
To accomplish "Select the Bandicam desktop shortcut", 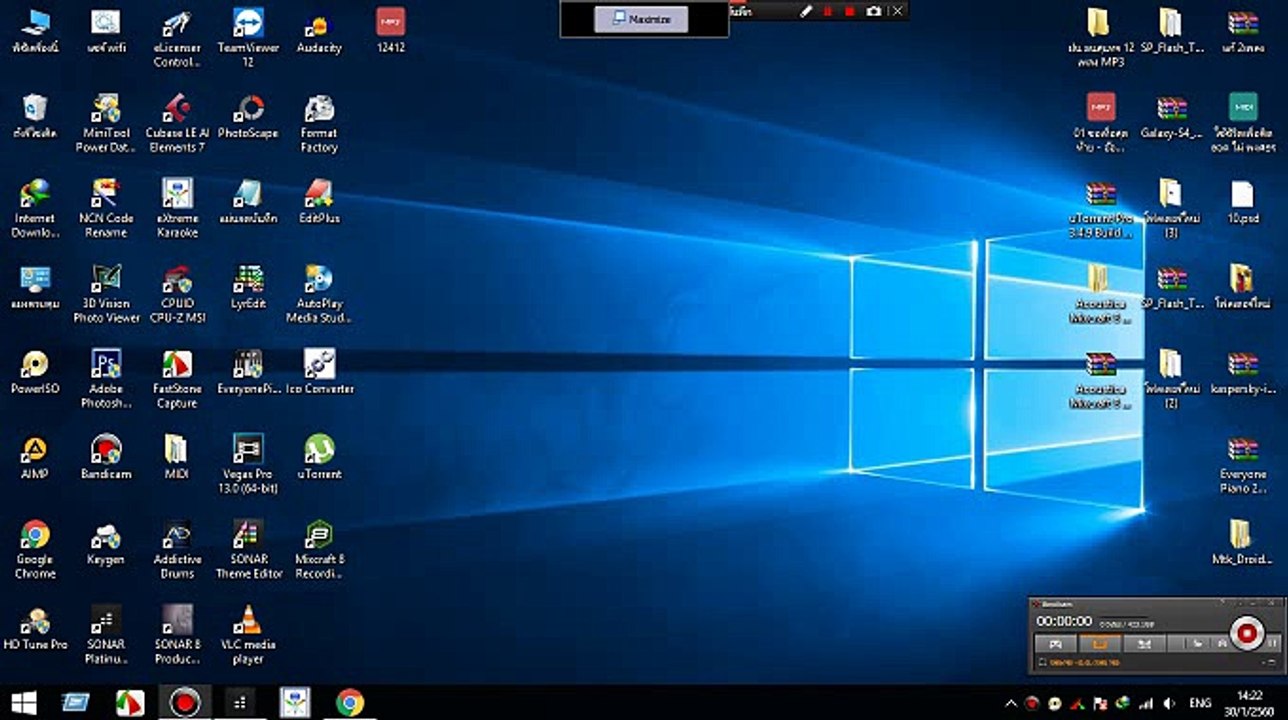I will [106, 456].
